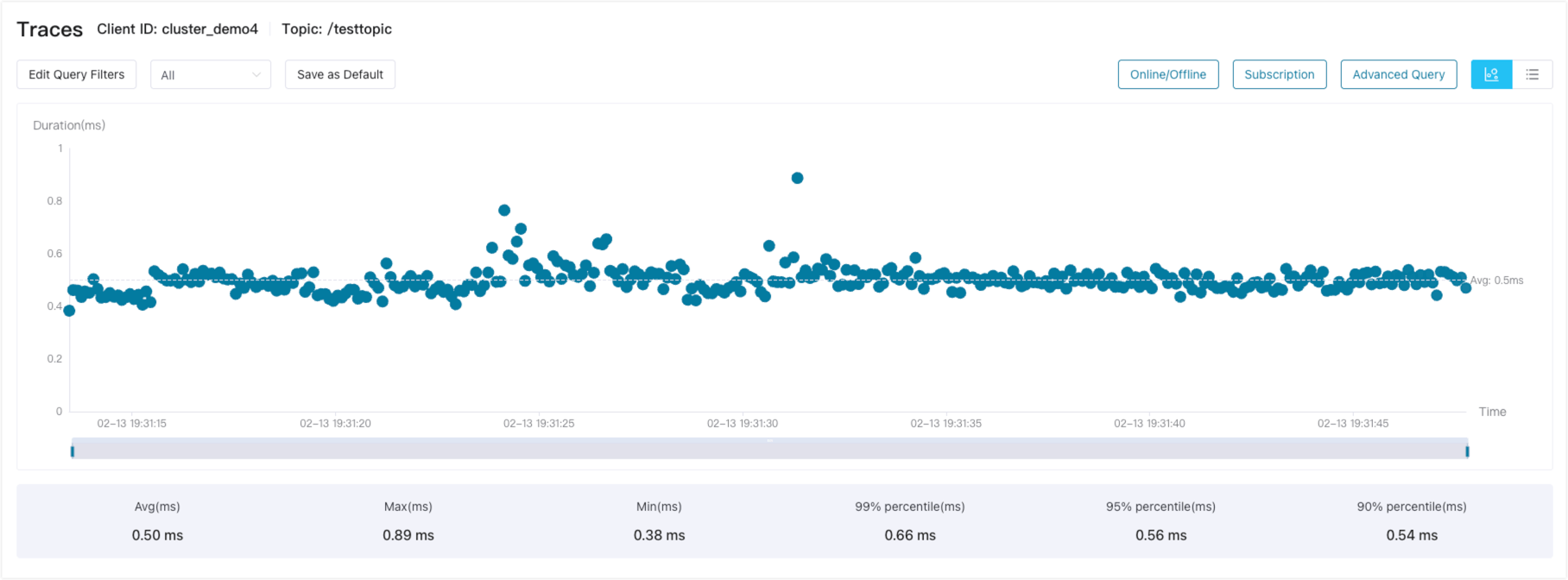Switch to the list view

(x=1533, y=74)
